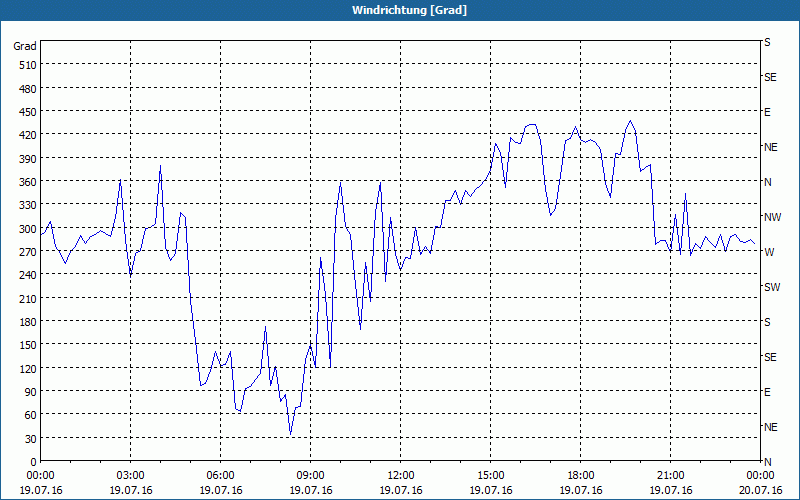Click the 360 value on left axis
Viewport: 800px width, 500px height.
28,182
